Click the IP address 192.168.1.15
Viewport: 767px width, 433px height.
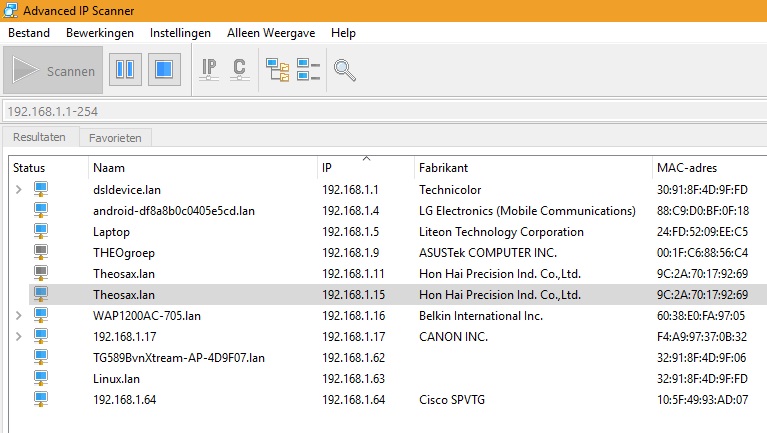[x=353, y=295]
